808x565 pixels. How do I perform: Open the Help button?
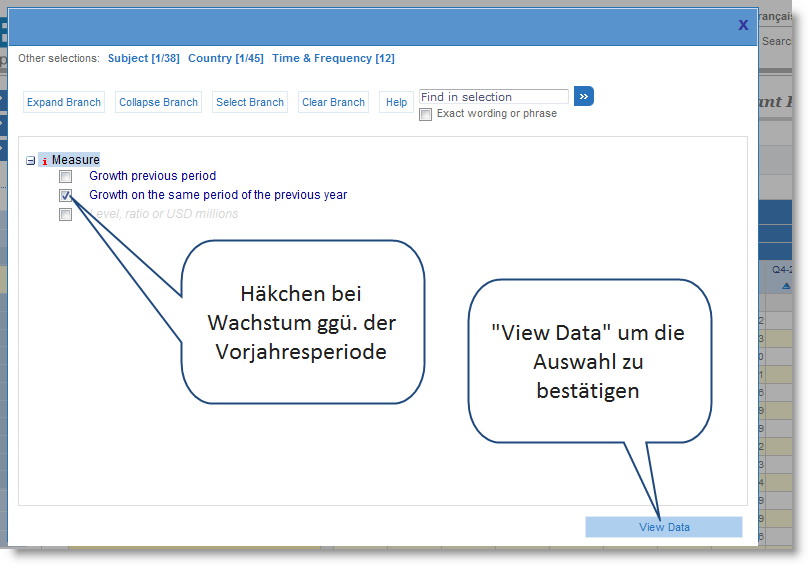point(396,102)
